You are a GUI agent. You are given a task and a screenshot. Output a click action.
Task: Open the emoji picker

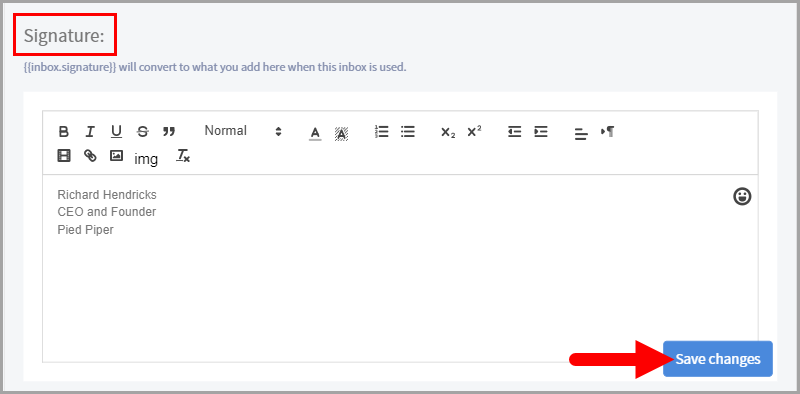click(742, 196)
